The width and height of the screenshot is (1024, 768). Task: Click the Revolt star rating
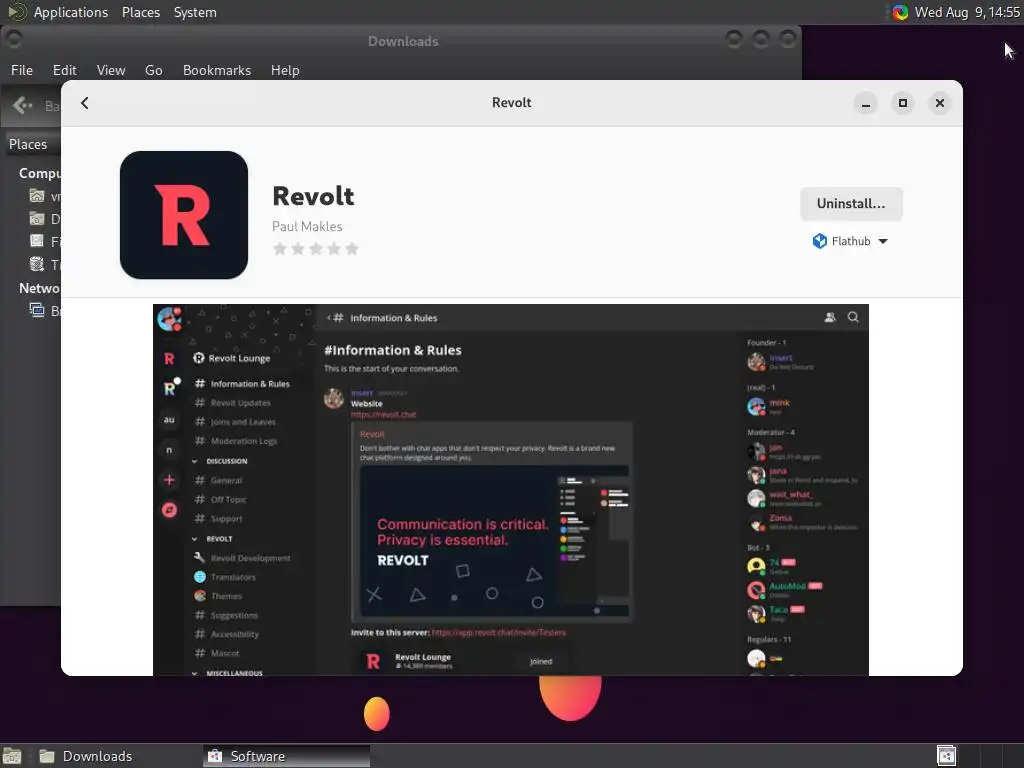point(316,249)
